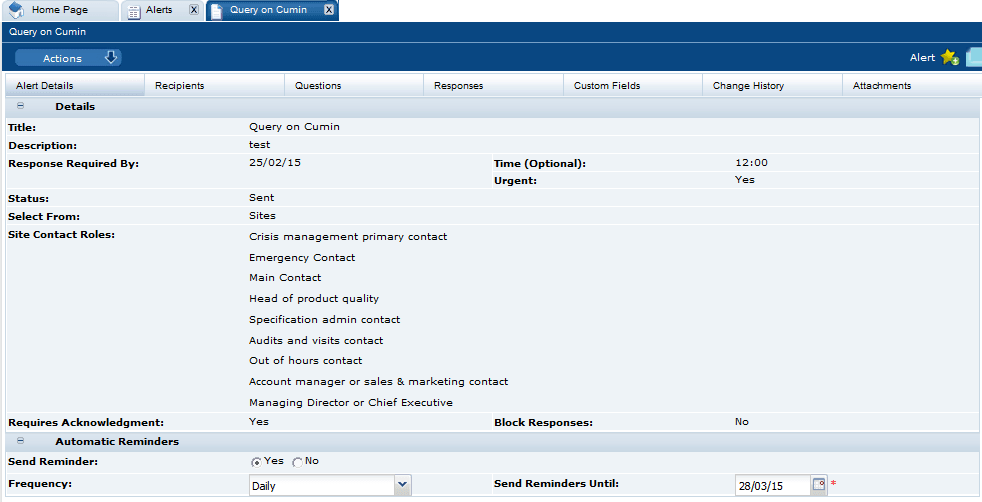Image resolution: width=982 pixels, height=502 pixels.
Task: Close the Alerts tab
Action: pos(194,10)
